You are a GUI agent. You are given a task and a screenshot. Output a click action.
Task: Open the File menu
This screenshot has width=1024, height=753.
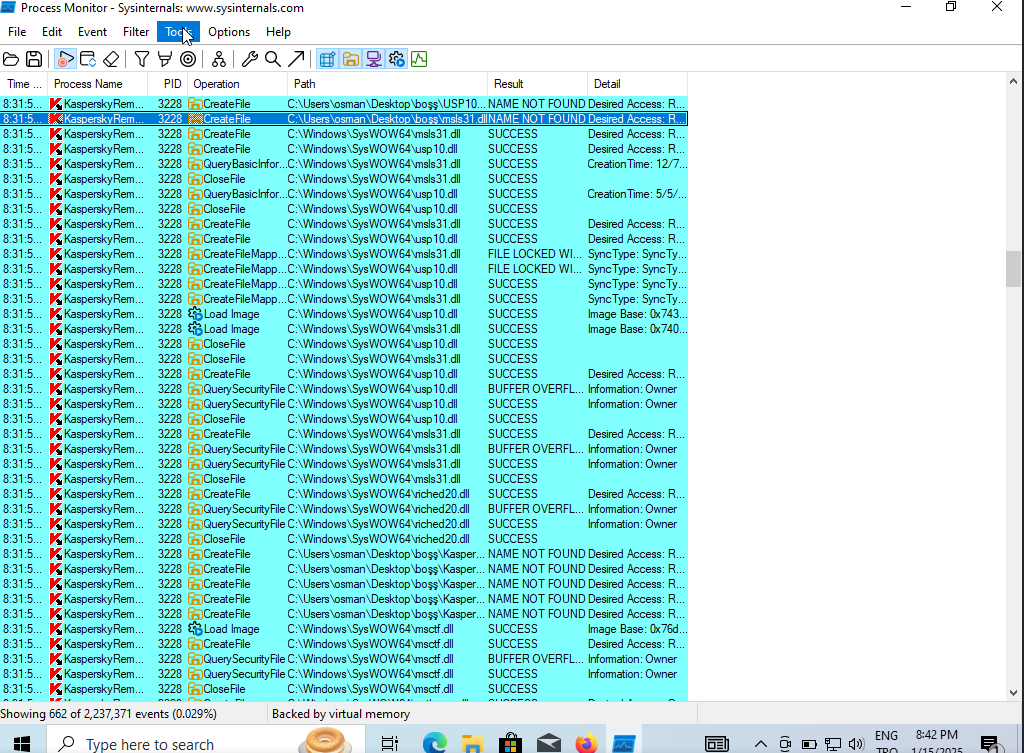click(x=17, y=32)
